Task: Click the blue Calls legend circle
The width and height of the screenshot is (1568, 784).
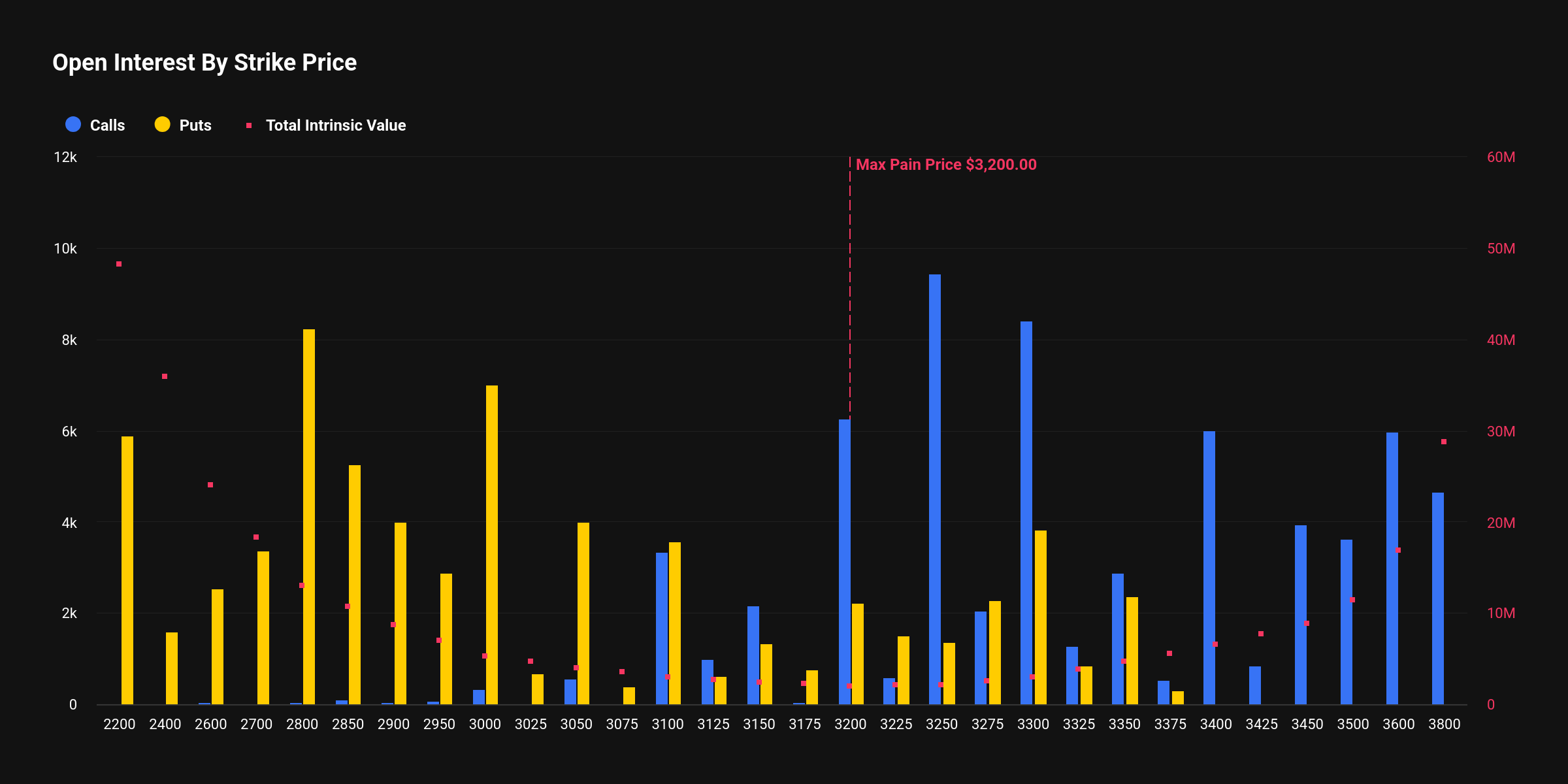Action: [x=73, y=125]
